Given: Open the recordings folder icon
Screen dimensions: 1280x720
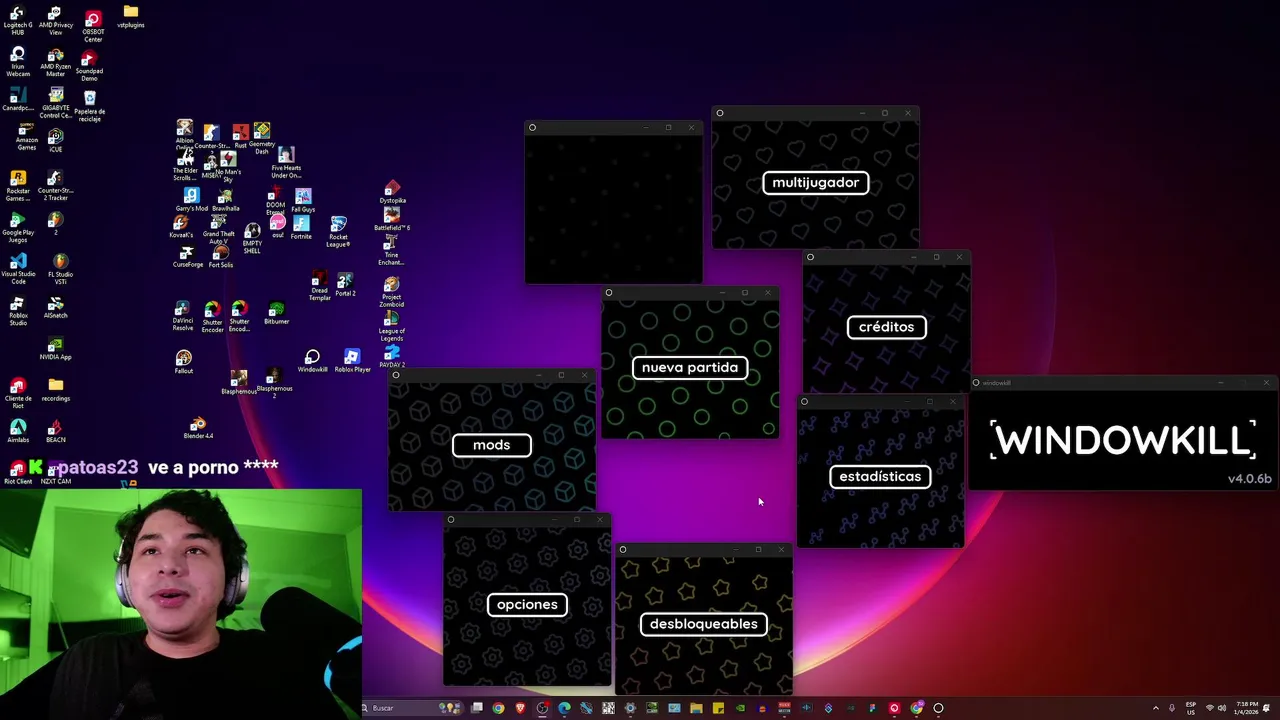Looking at the screenshot, I should (x=56, y=390).
